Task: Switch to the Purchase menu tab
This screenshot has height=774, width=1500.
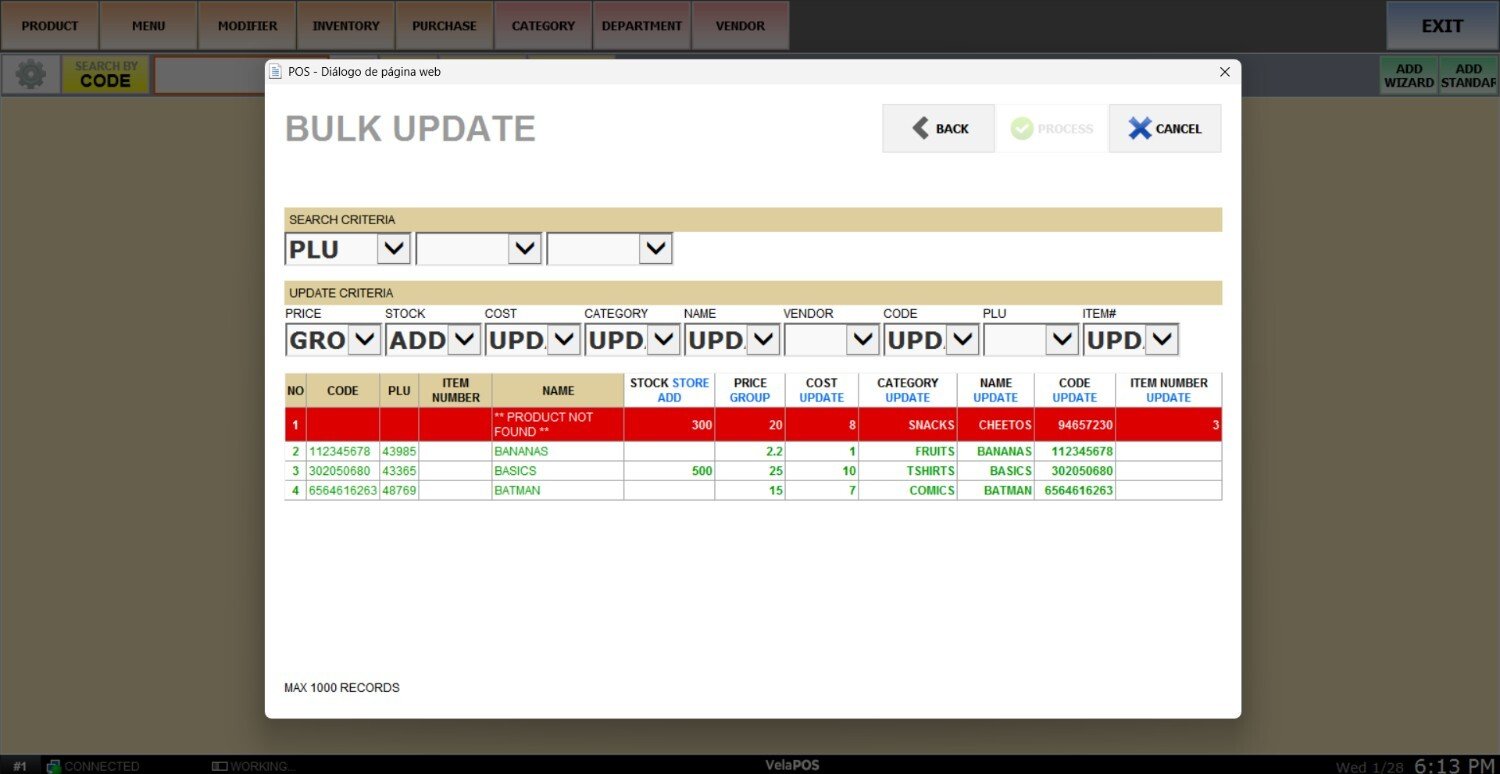Action: 444,26
